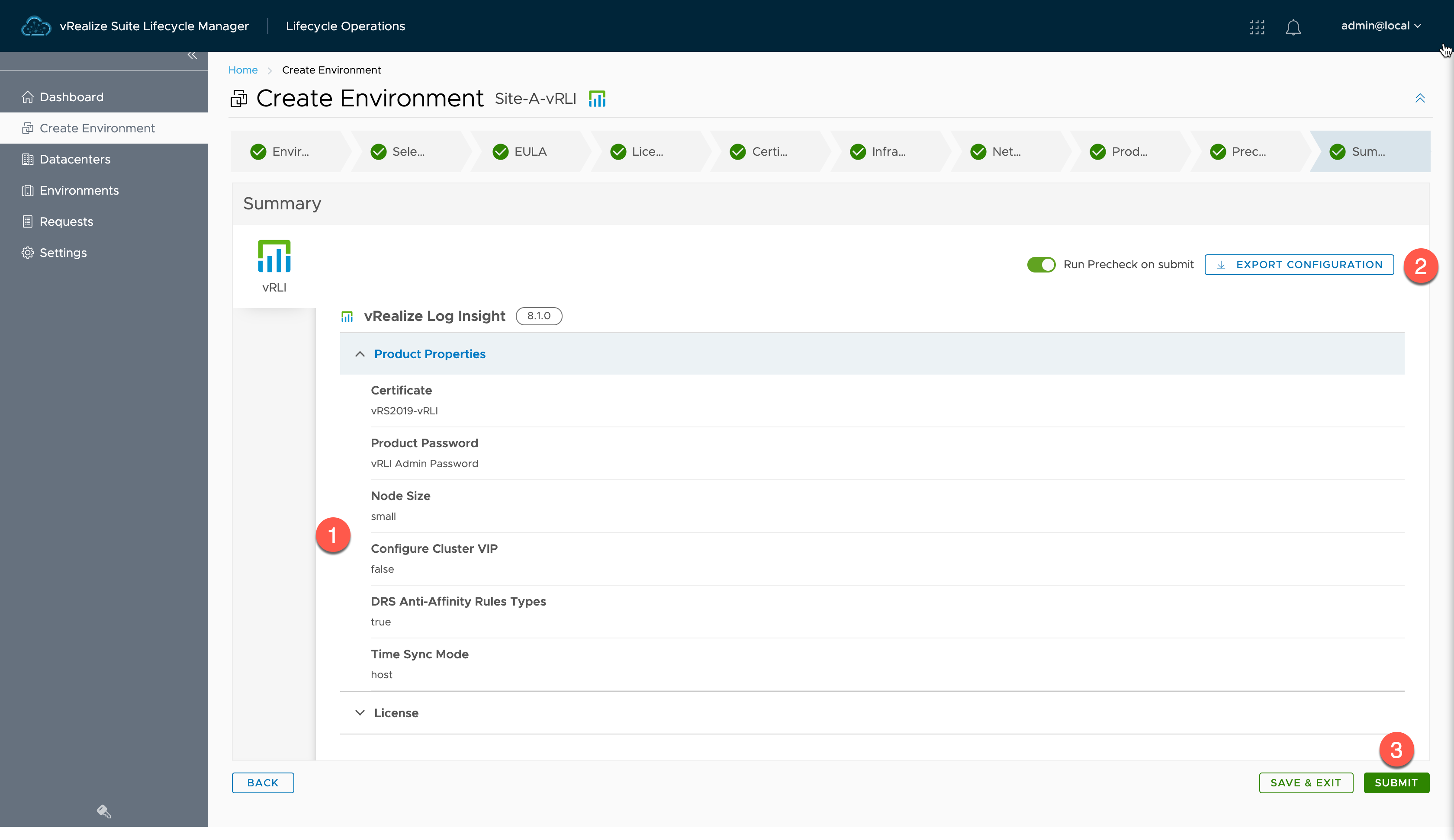Open the admin@local user dropdown
1454x840 pixels.
[x=1381, y=26]
